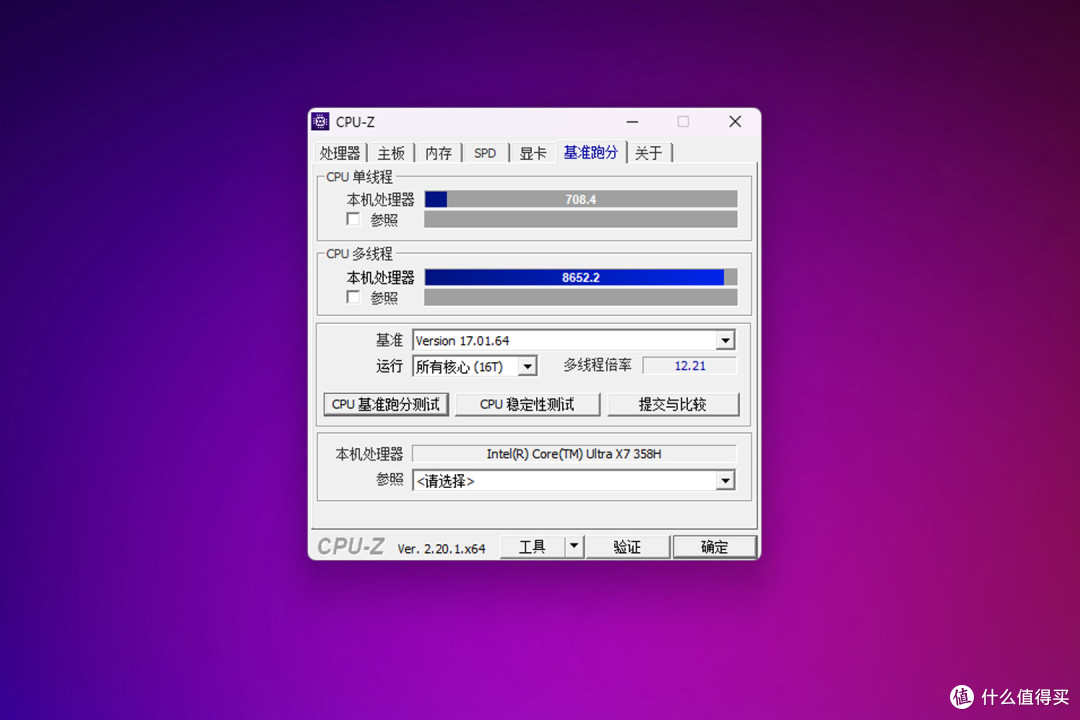Go to the SPD tab

(x=485, y=153)
